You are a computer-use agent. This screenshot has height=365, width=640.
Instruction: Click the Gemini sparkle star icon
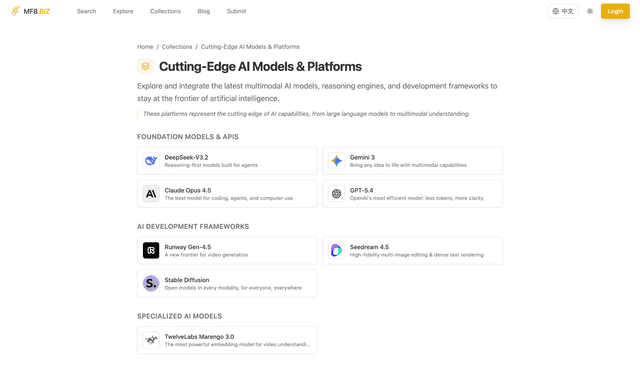coord(336,161)
